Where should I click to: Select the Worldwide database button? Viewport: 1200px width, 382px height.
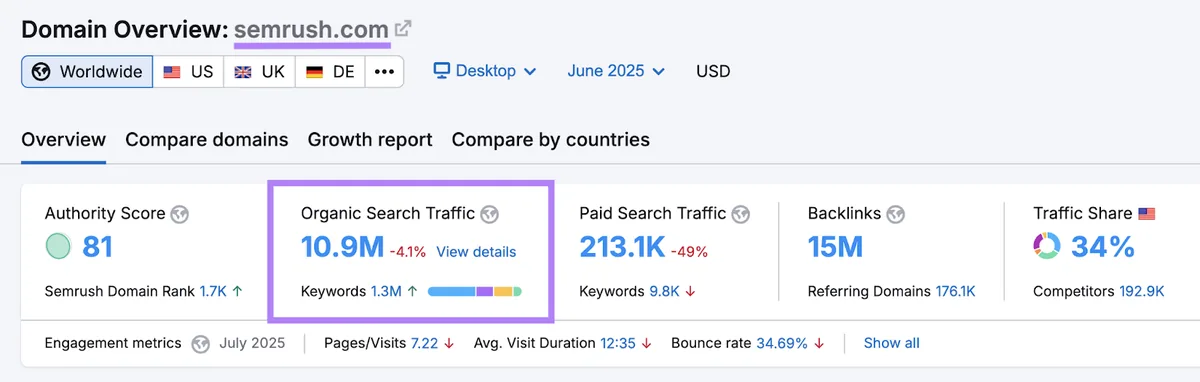[x=87, y=72]
